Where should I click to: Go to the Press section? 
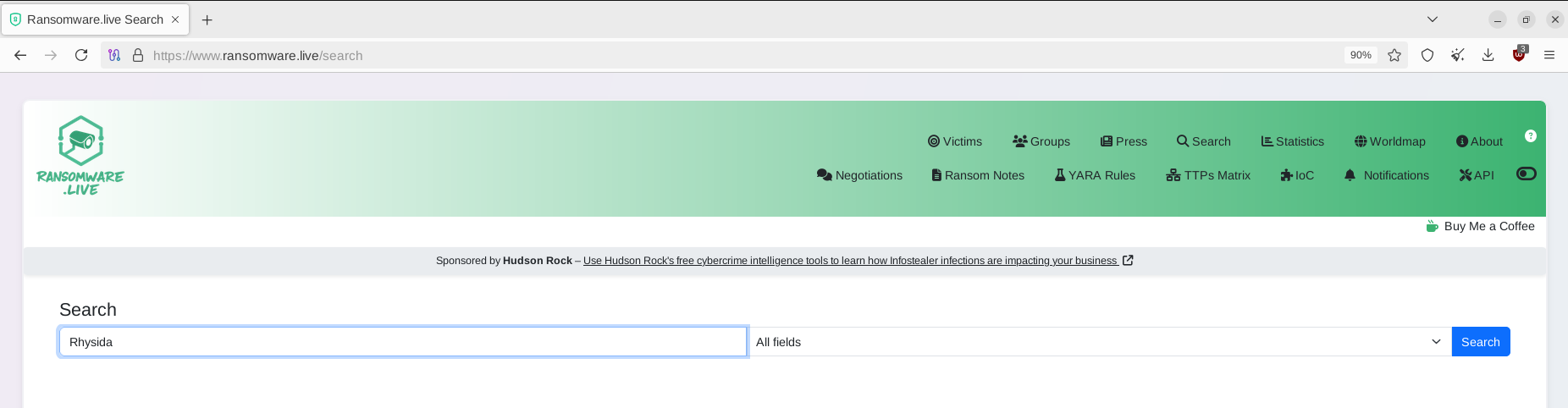(x=1124, y=141)
